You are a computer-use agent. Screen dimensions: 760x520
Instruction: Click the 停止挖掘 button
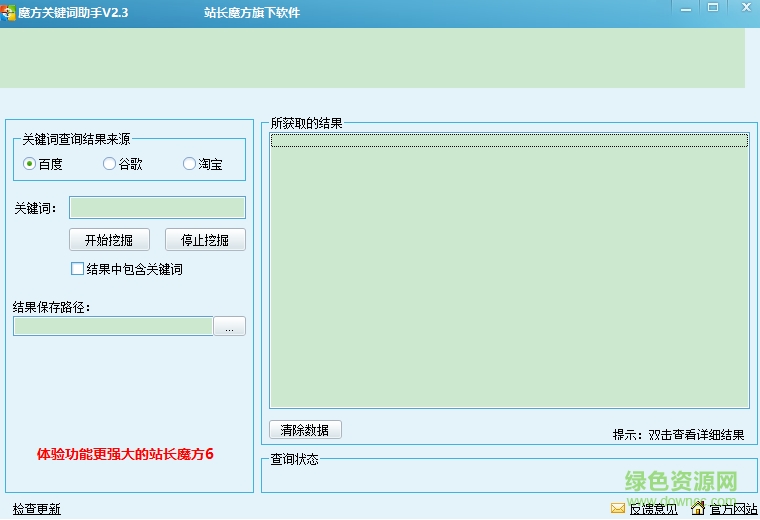[205, 240]
